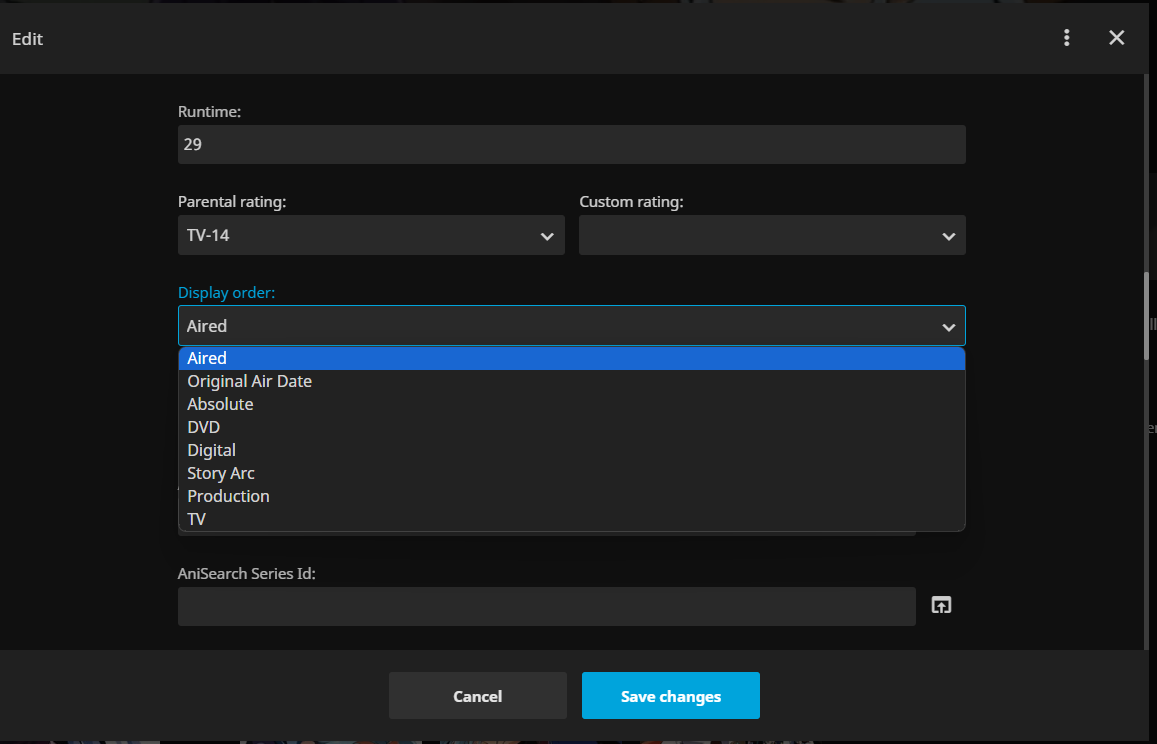Close the Edit dialog
Viewport: 1157px width, 744px height.
1116,38
